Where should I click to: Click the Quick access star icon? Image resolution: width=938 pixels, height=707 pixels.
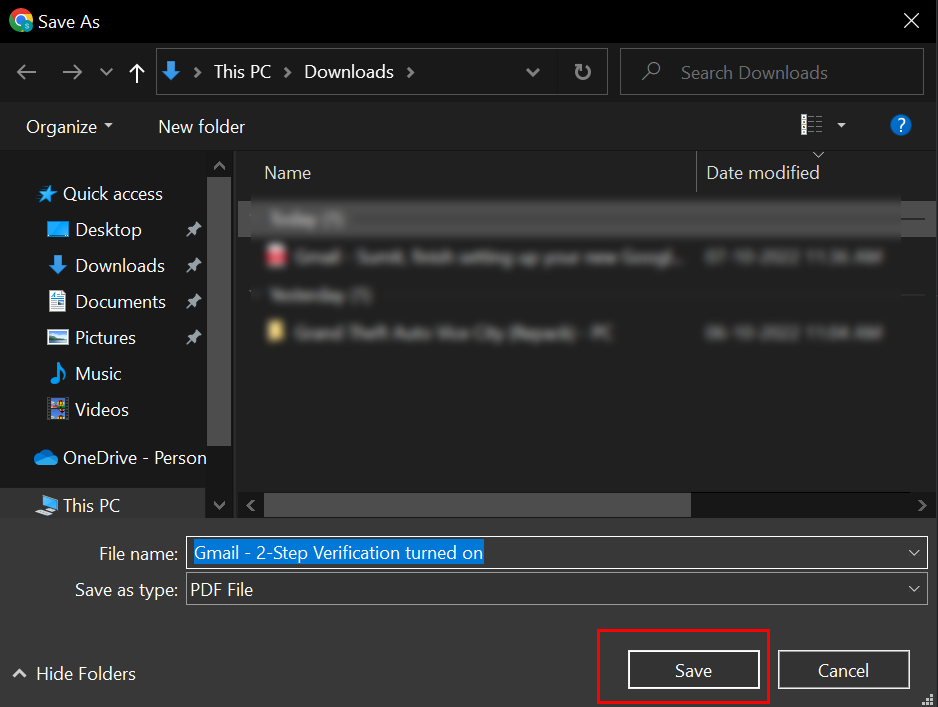pyautogui.click(x=47, y=194)
